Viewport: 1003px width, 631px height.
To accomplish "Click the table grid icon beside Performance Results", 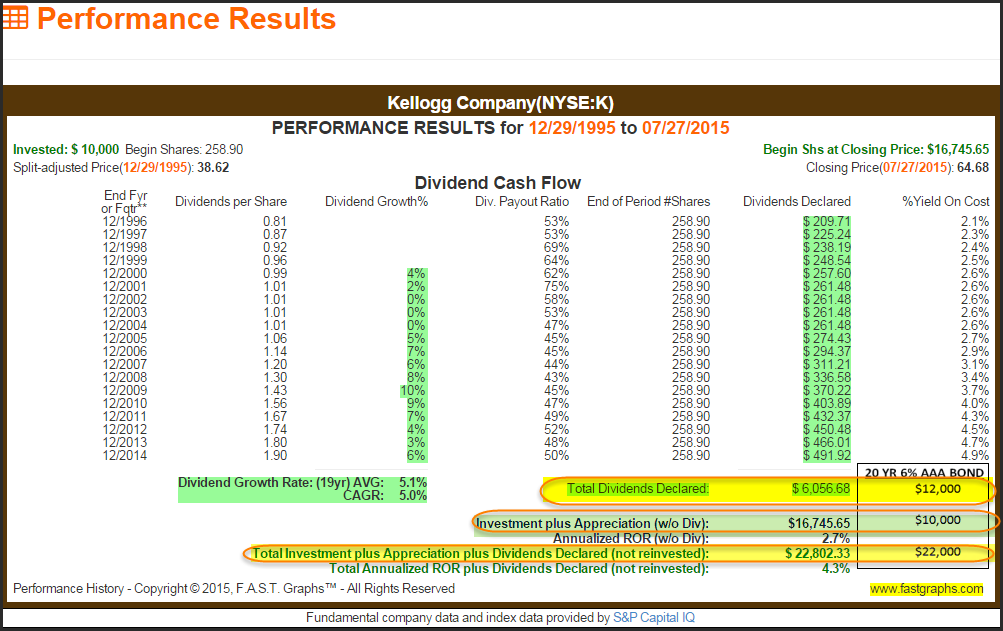I will [16, 18].
